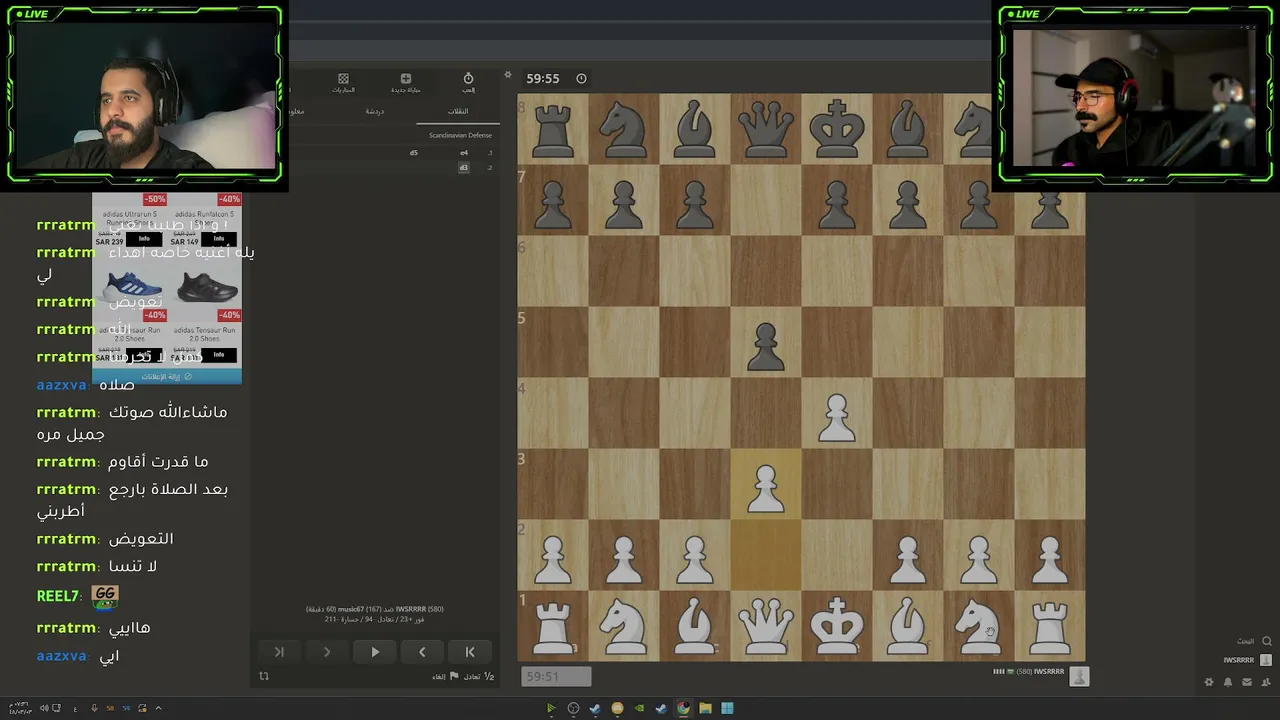Step forward one move
This screenshot has height=720, width=1280.
click(327, 652)
